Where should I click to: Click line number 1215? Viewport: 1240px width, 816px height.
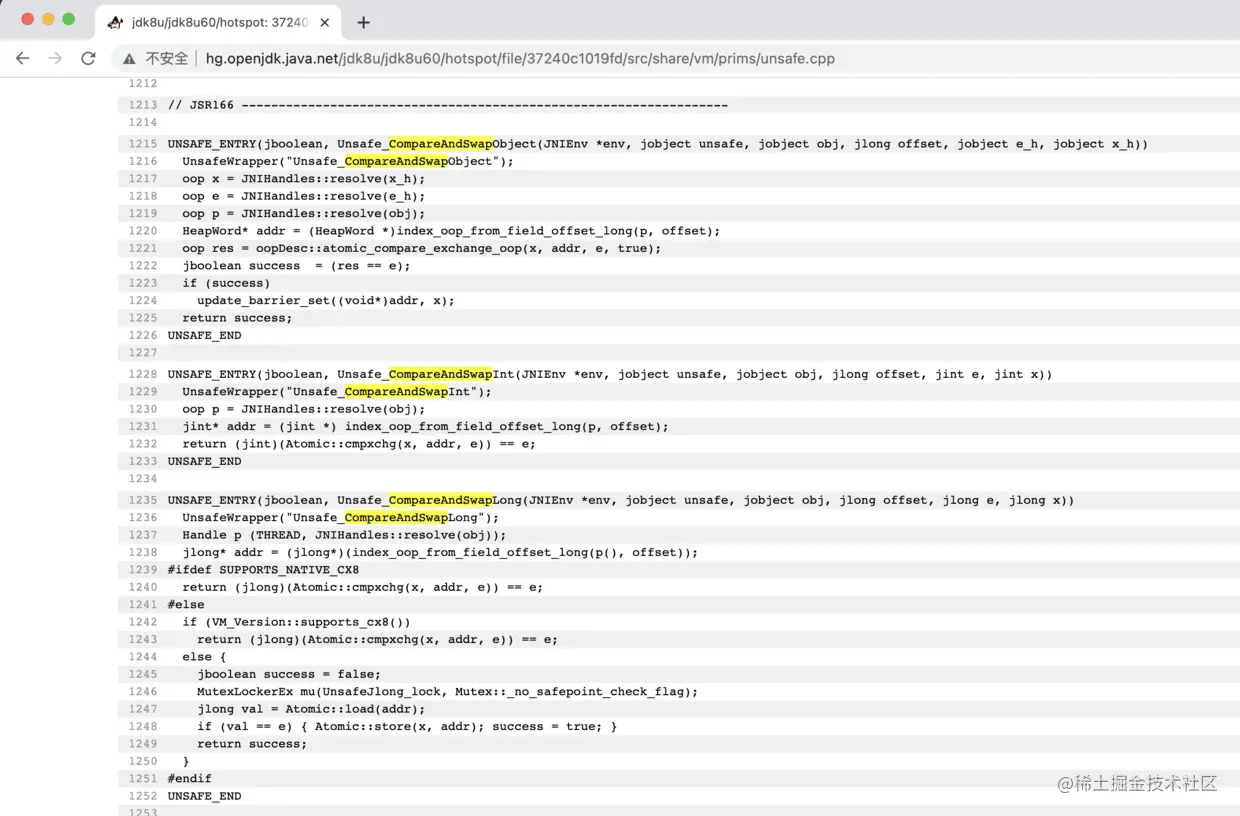click(x=142, y=144)
